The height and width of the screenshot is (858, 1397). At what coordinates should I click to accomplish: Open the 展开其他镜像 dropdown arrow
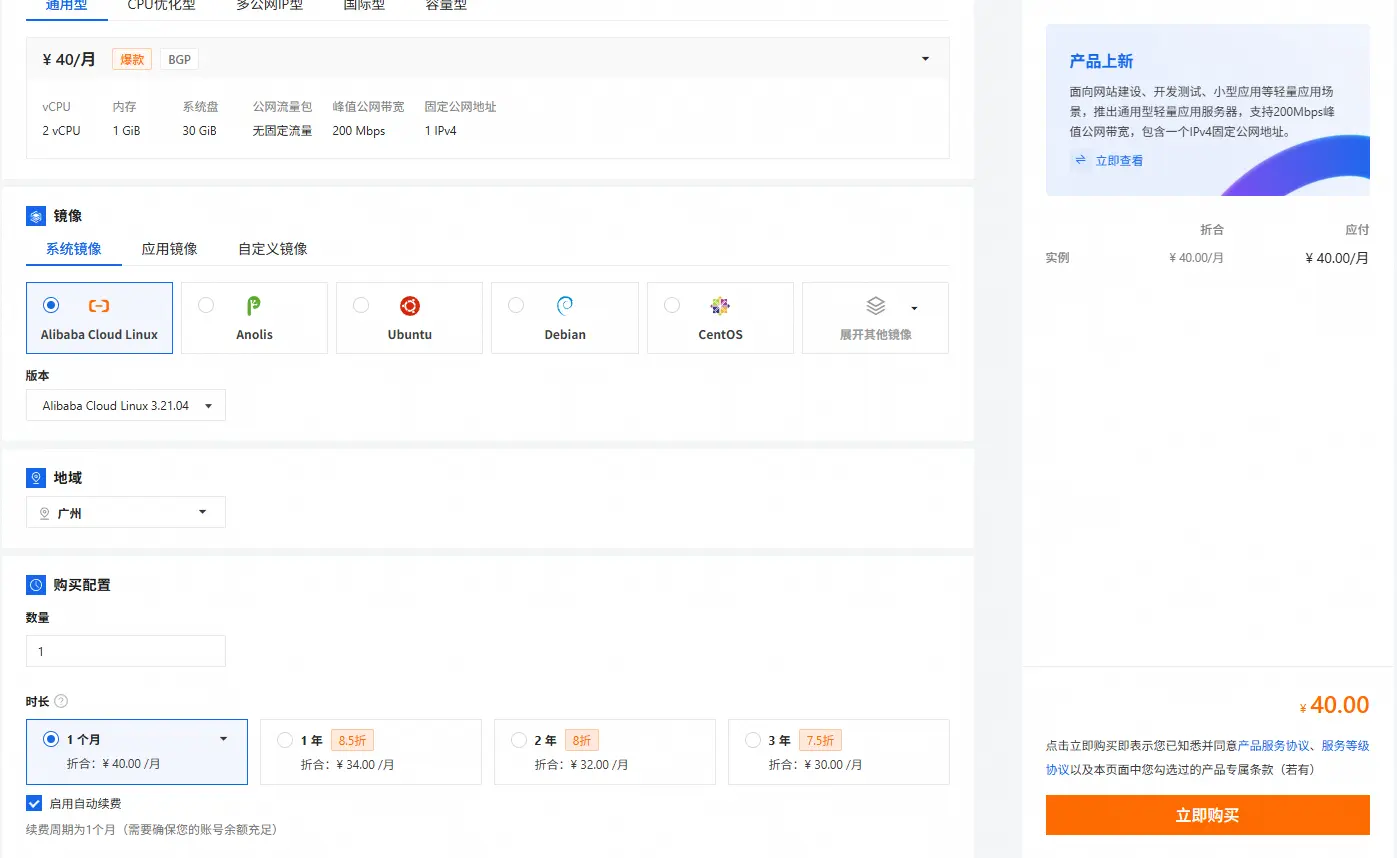pos(914,308)
